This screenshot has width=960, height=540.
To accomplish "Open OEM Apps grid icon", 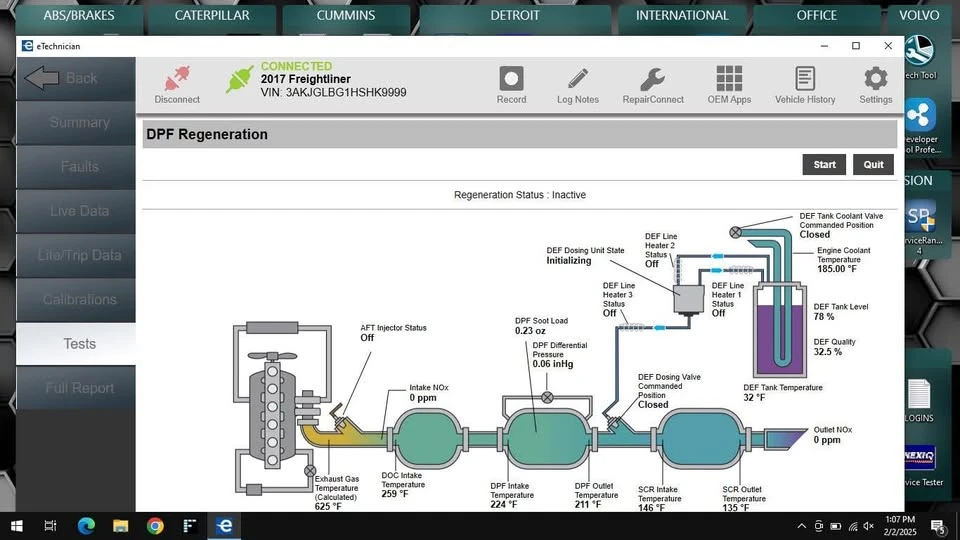I will [729, 78].
